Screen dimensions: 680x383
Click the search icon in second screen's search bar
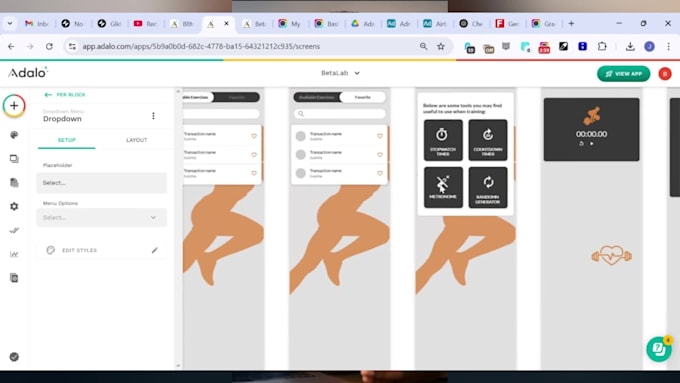tap(301, 114)
